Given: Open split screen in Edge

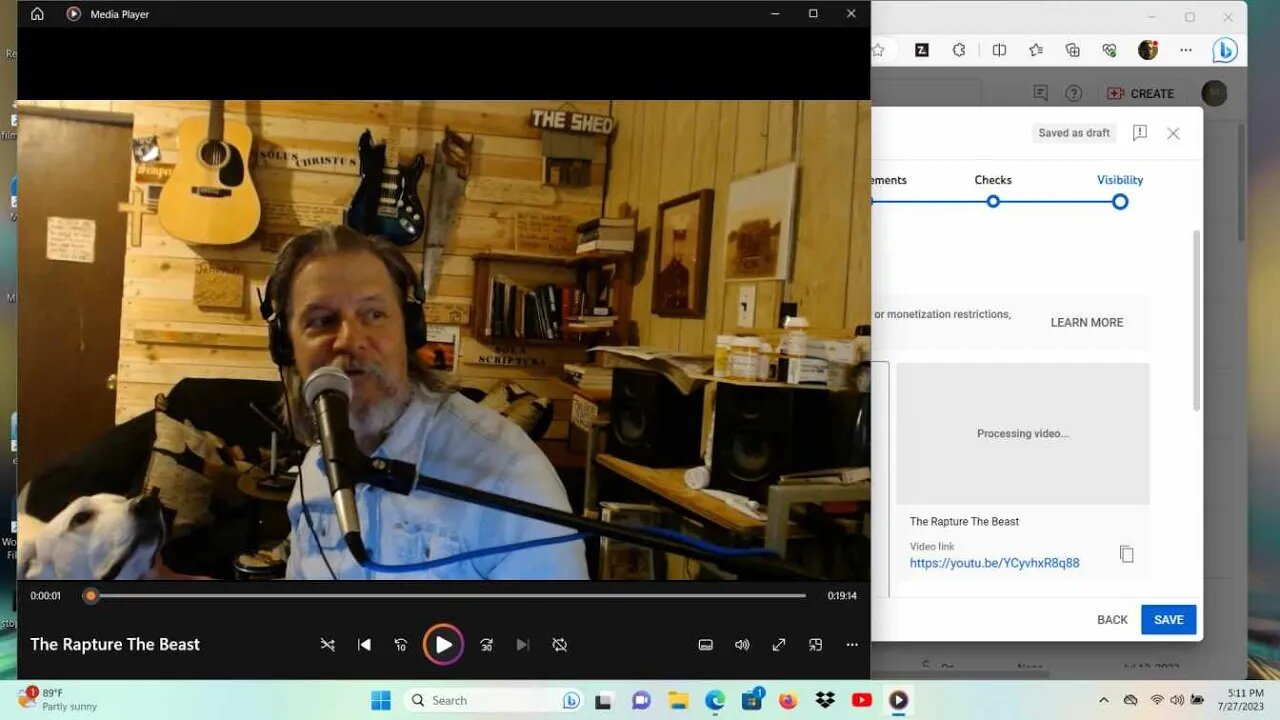Looking at the screenshot, I should (999, 50).
